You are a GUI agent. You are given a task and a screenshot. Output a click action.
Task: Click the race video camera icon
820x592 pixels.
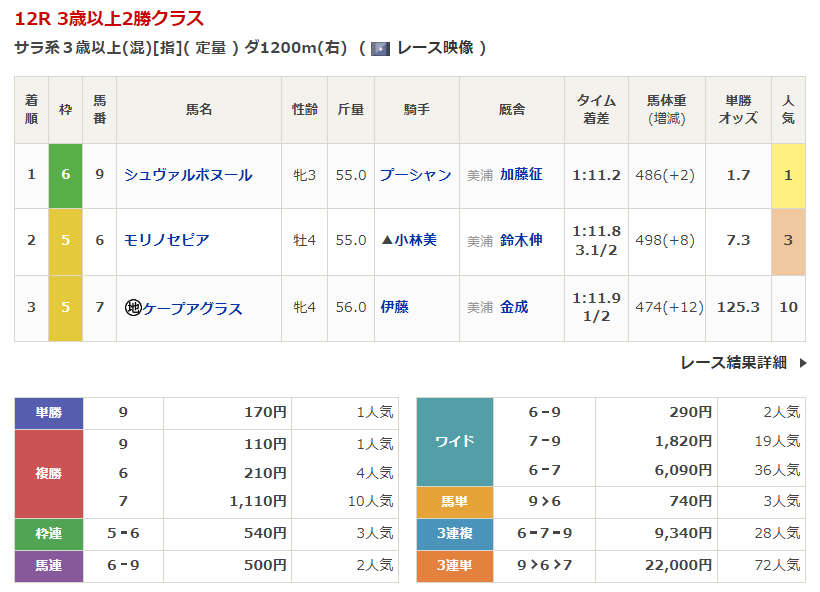(x=380, y=48)
